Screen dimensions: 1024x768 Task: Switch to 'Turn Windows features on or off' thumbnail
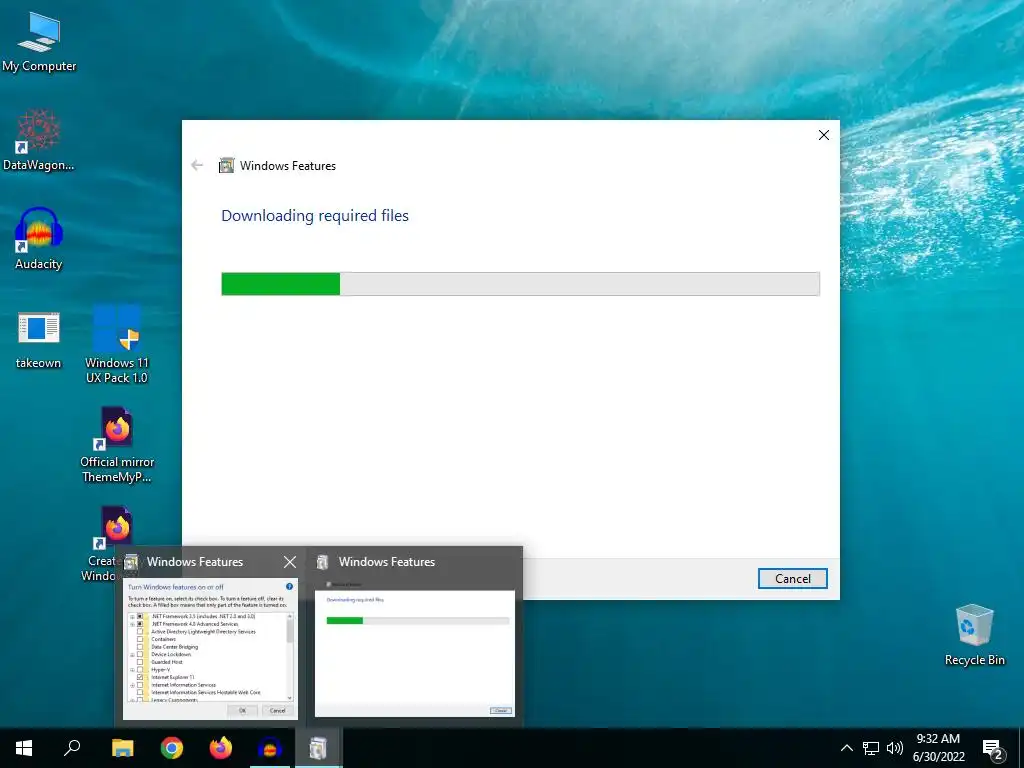(x=210, y=649)
